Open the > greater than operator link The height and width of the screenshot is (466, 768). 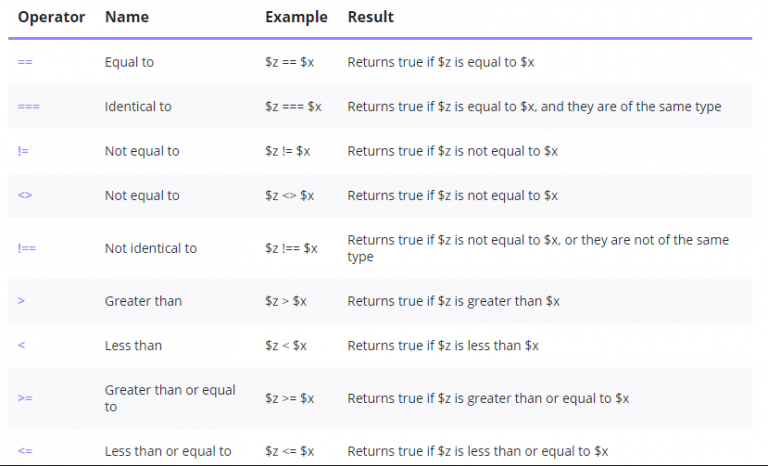click(x=21, y=301)
